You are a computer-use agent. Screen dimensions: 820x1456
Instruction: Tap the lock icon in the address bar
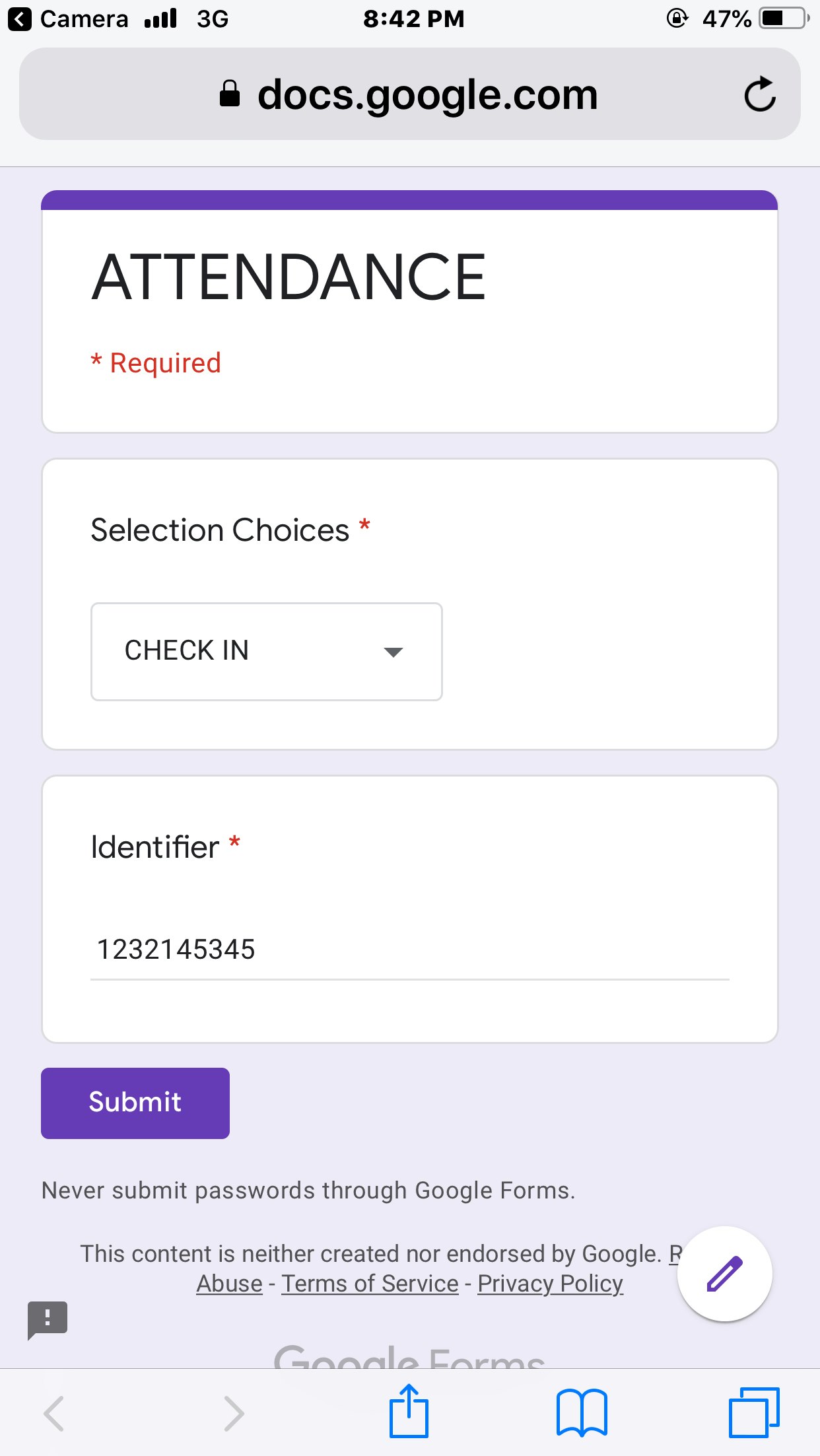tap(229, 92)
